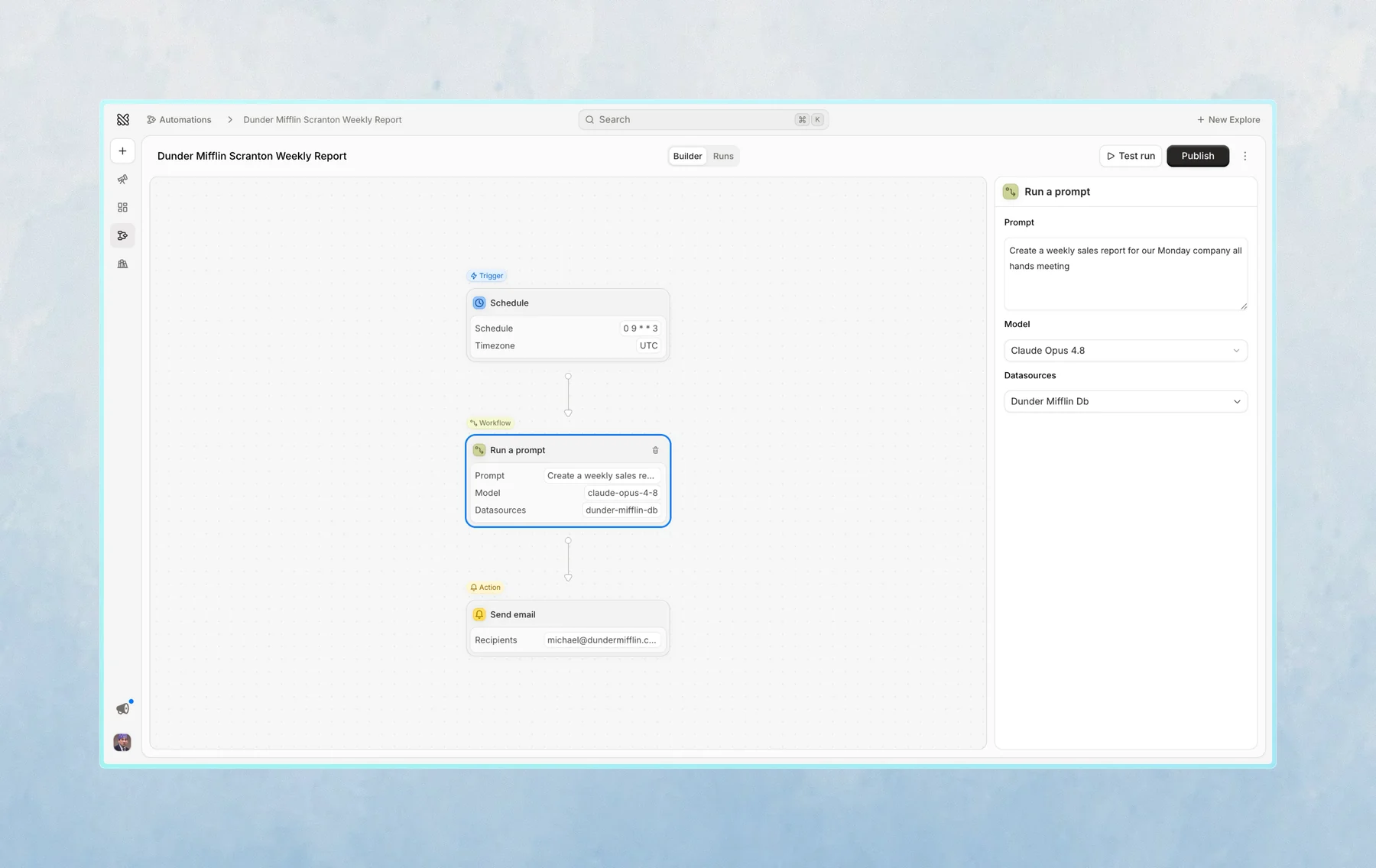The height and width of the screenshot is (868, 1376).
Task: Click the dunder-mifflin-db datasource value
Action: [x=621, y=510]
